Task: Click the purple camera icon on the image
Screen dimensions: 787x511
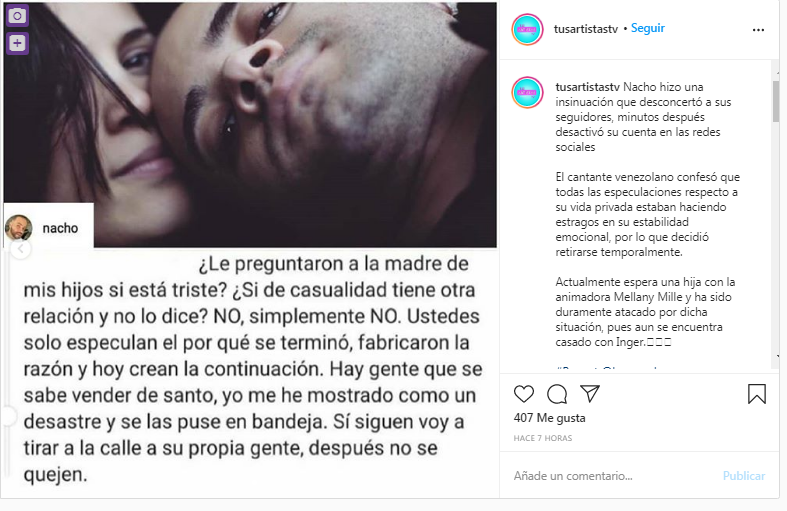Action: [x=18, y=16]
